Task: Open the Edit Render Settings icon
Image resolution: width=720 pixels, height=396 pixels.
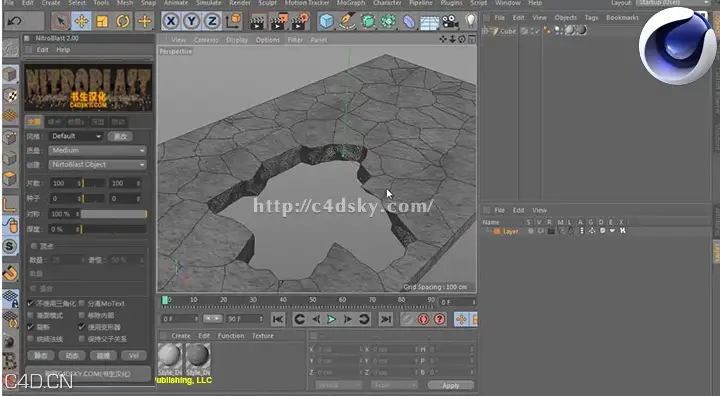Action: [300, 22]
